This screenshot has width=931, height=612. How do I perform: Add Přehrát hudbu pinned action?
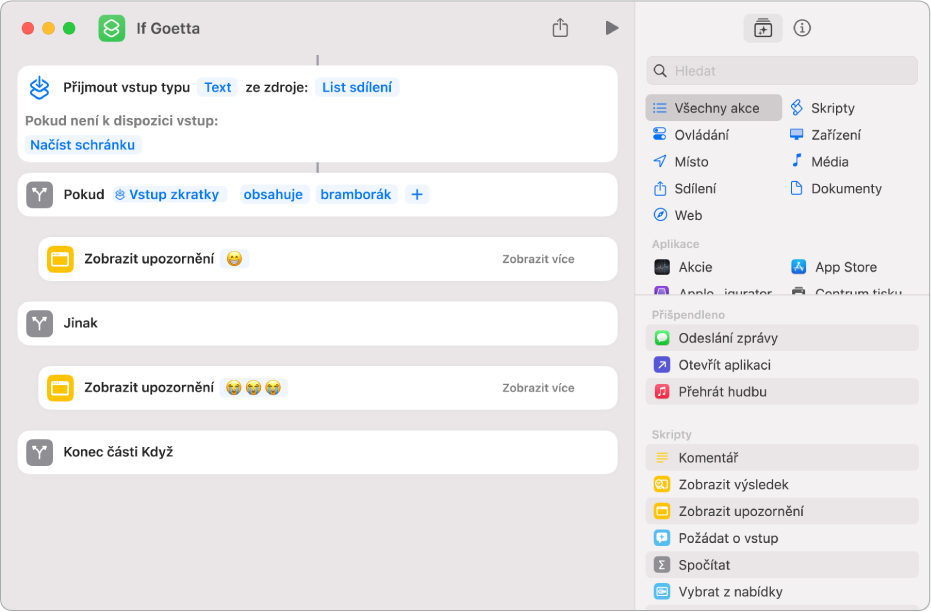782,392
